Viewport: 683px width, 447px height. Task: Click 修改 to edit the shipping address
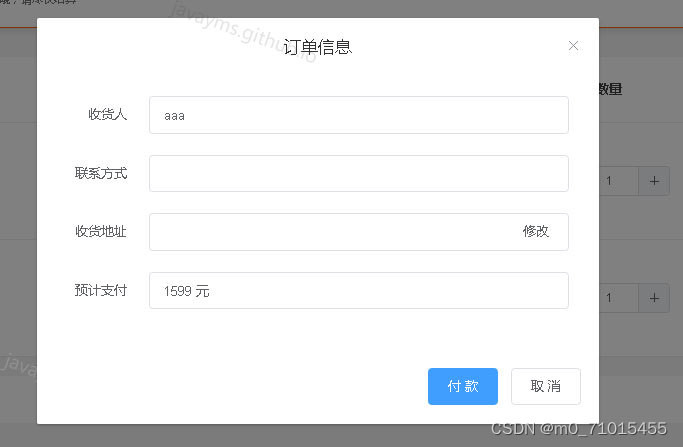(536, 231)
